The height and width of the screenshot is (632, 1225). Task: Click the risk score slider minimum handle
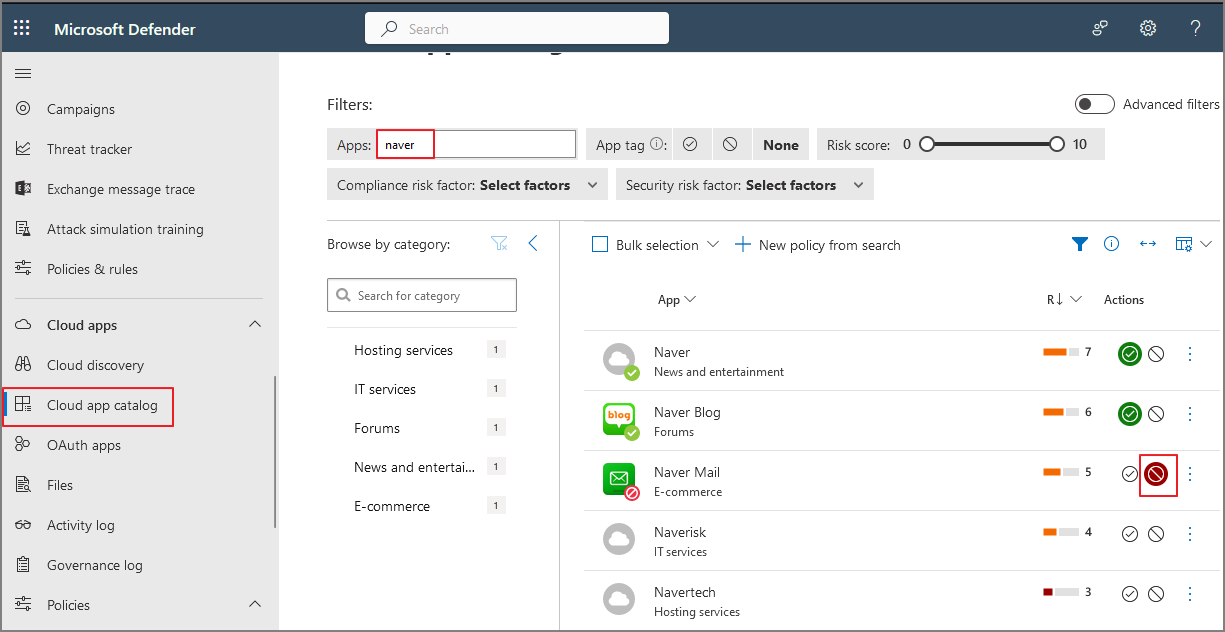(926, 144)
